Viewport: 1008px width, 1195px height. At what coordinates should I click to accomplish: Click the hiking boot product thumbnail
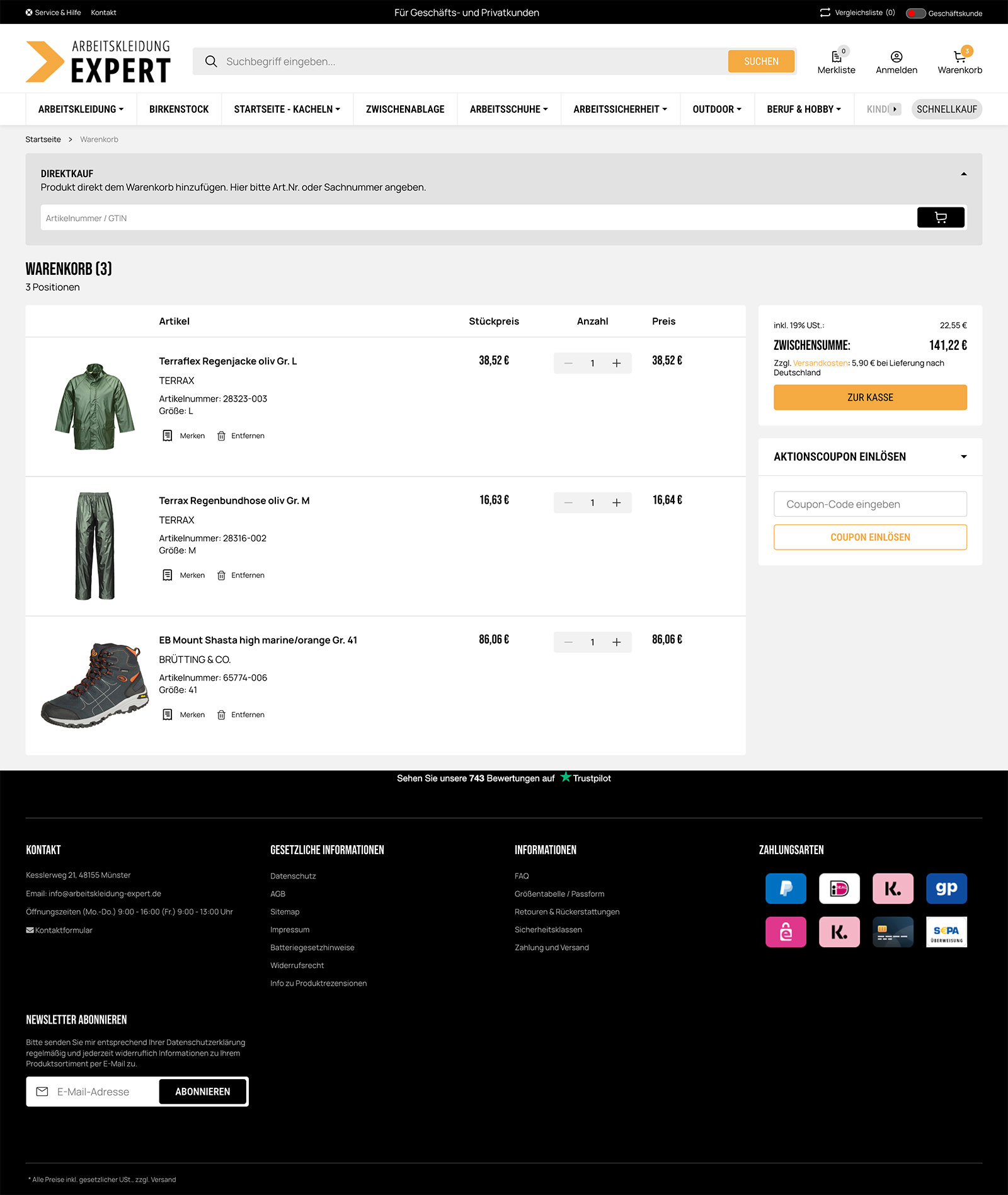95,684
